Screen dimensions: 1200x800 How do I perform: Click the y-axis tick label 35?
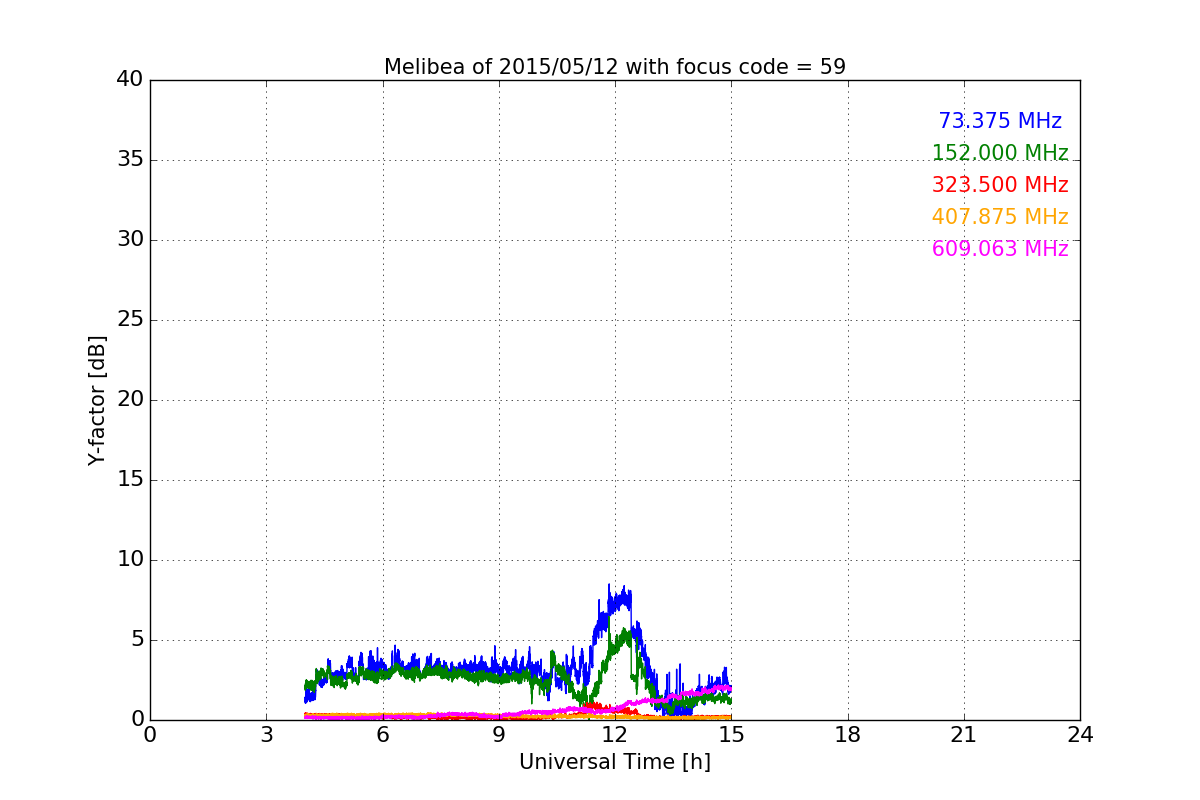pyautogui.click(x=130, y=160)
